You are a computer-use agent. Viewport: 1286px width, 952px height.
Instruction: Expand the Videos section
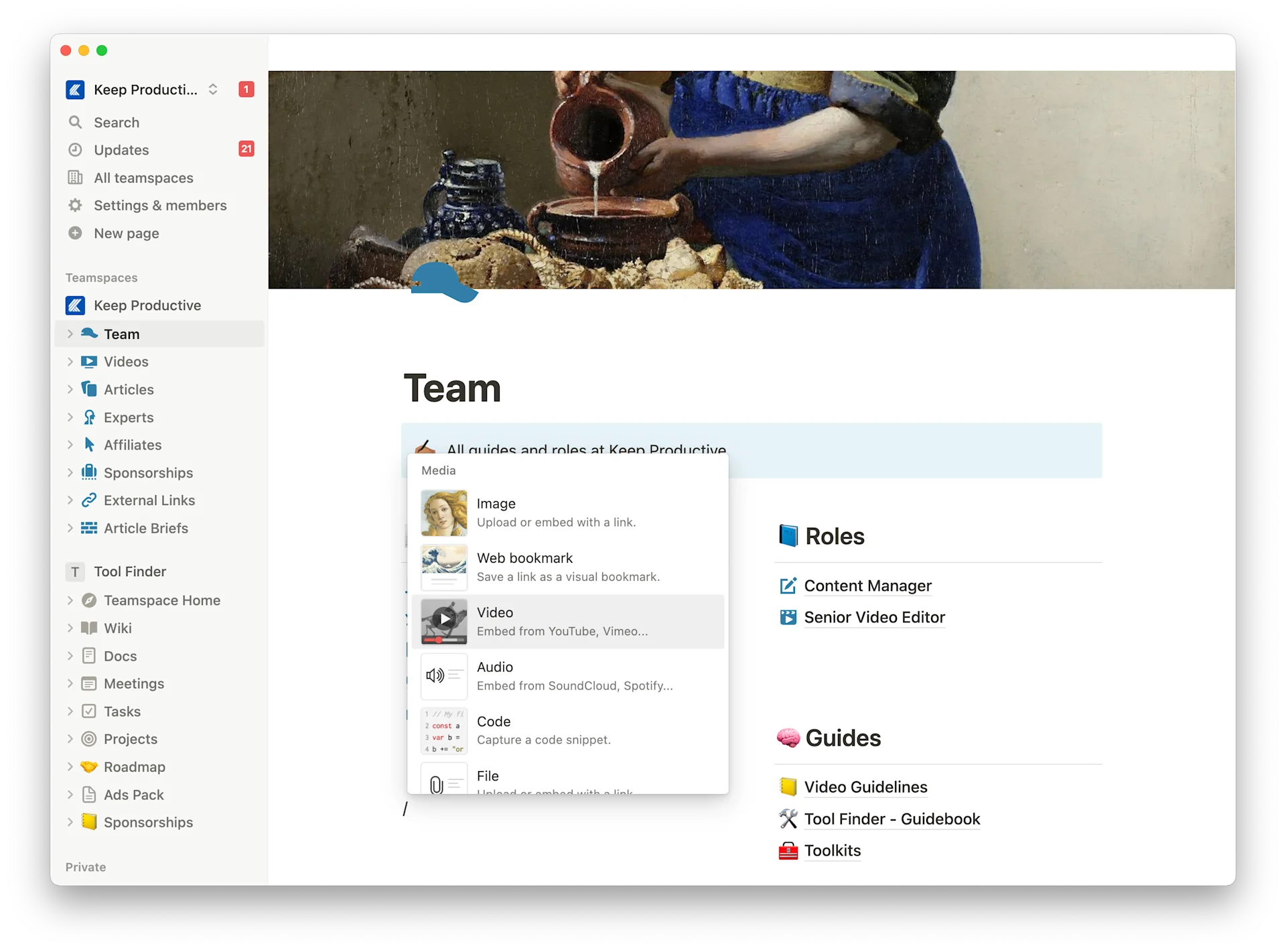[71, 361]
